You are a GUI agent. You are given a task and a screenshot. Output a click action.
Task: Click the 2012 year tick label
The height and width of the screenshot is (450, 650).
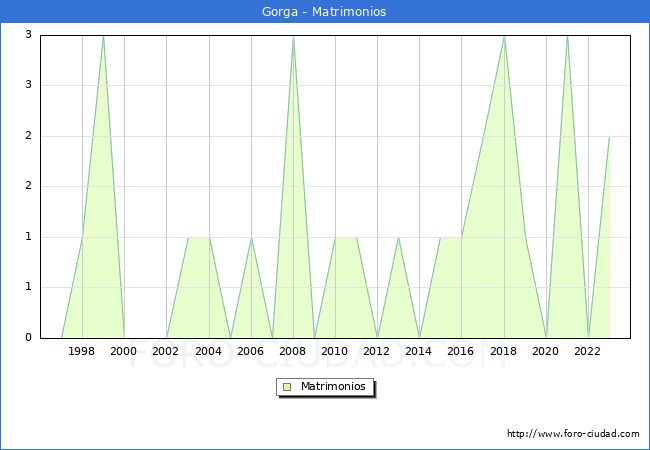(x=377, y=351)
